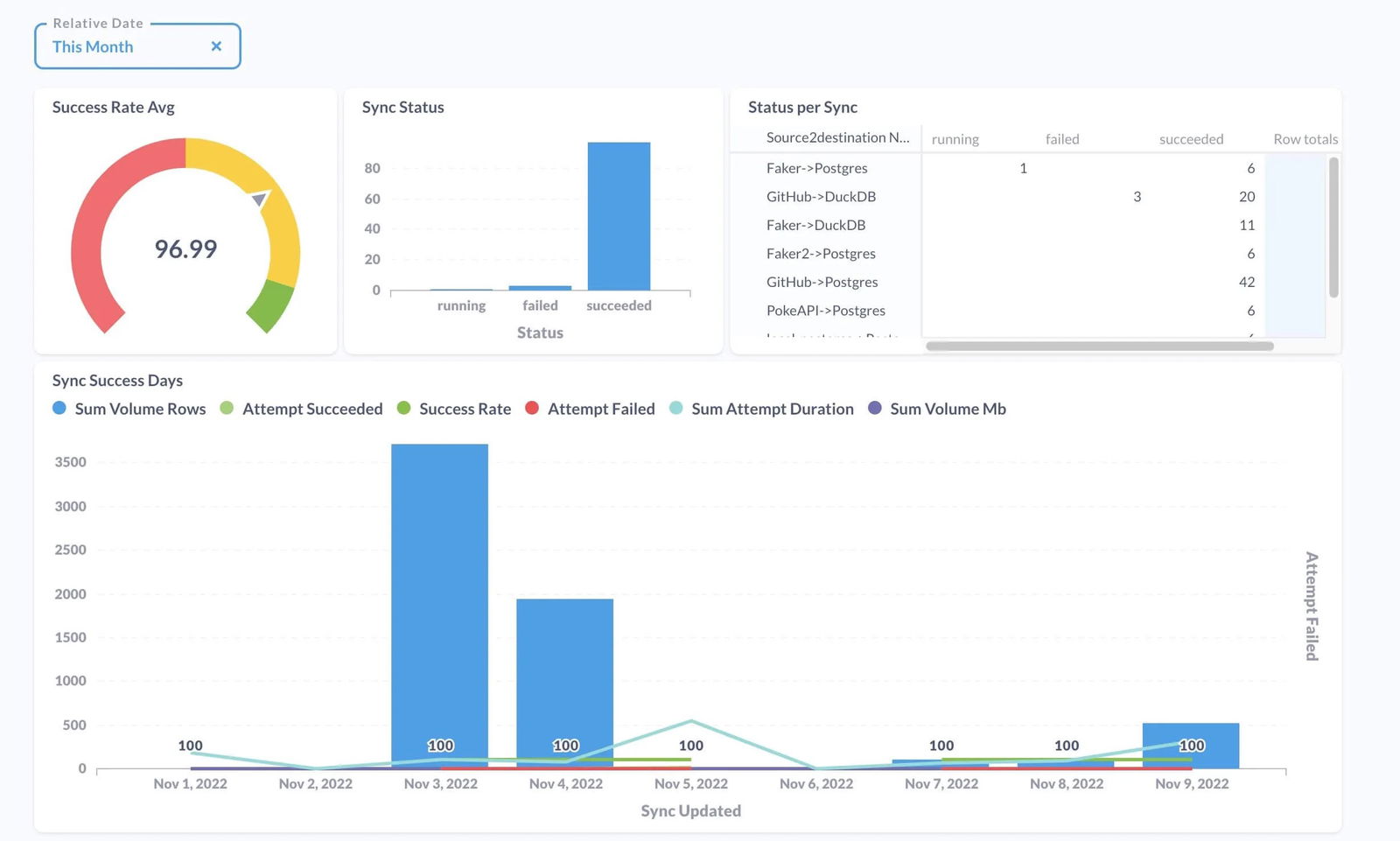The width and height of the screenshot is (1400, 841).
Task: Select the GitHub->DuckDB row label
Action: click(x=820, y=196)
